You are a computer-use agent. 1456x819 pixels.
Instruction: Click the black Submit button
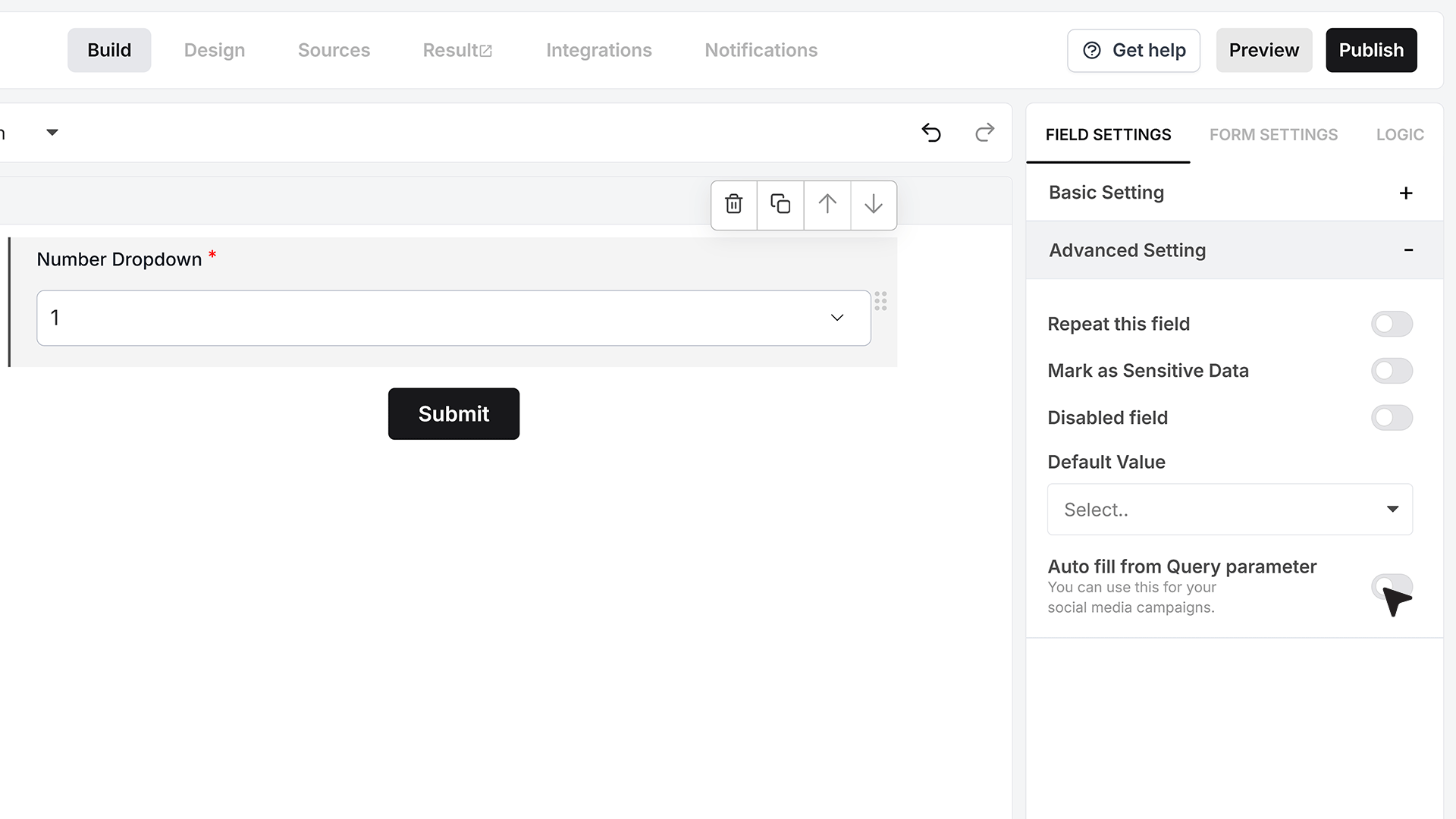(453, 414)
